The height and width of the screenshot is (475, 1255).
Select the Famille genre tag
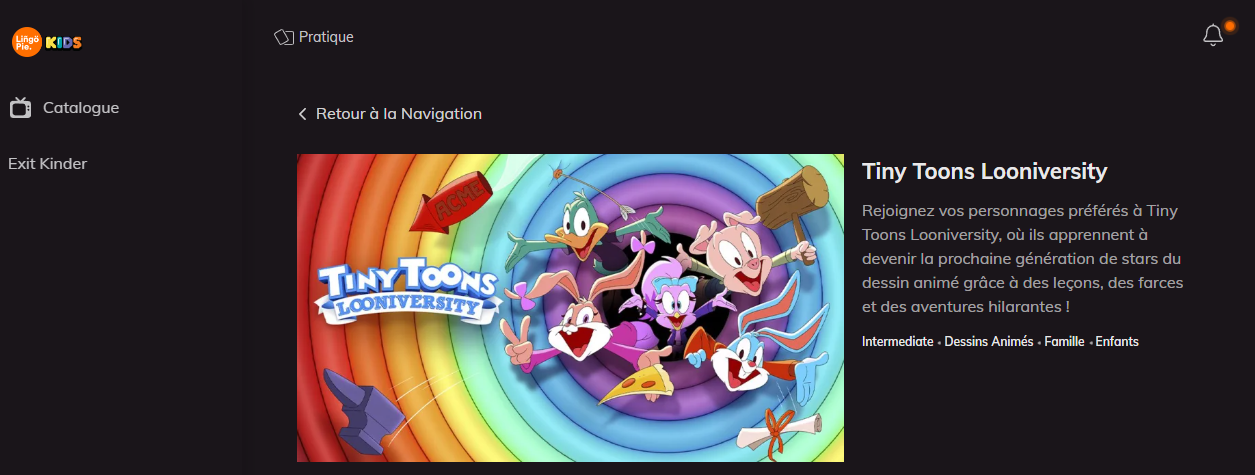coord(1064,342)
